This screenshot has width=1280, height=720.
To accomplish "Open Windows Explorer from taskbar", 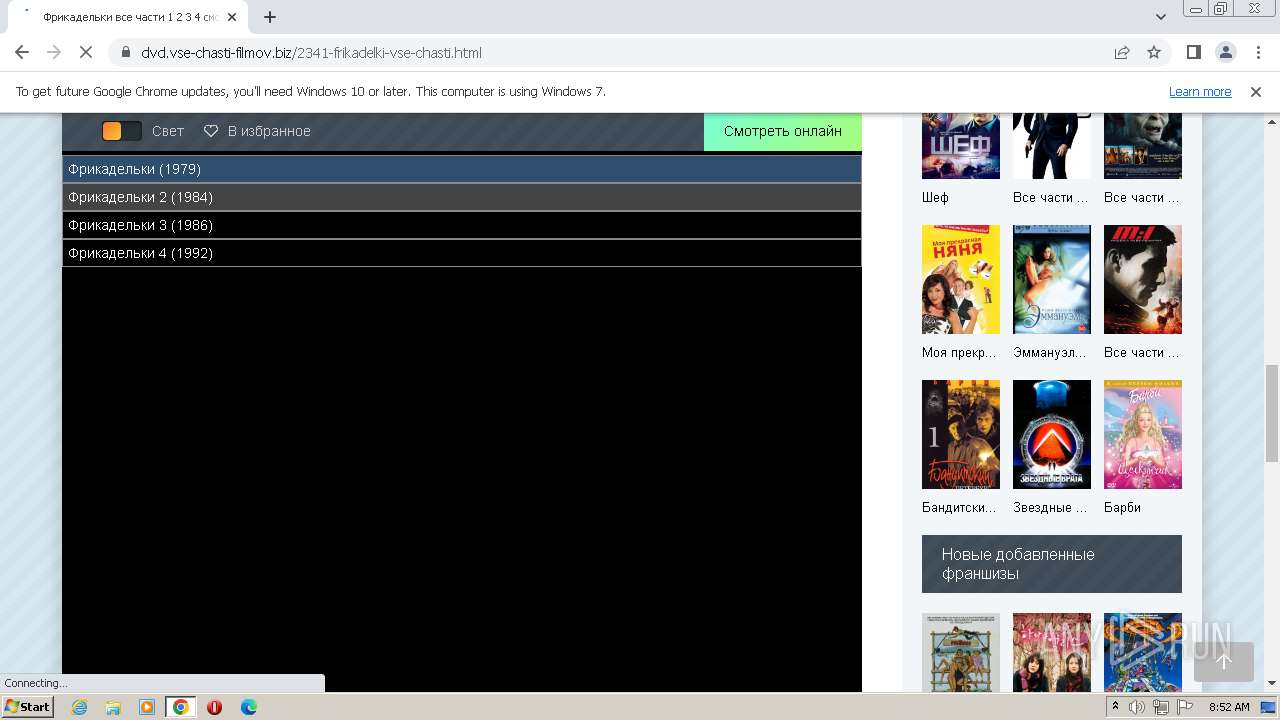I will (113, 707).
